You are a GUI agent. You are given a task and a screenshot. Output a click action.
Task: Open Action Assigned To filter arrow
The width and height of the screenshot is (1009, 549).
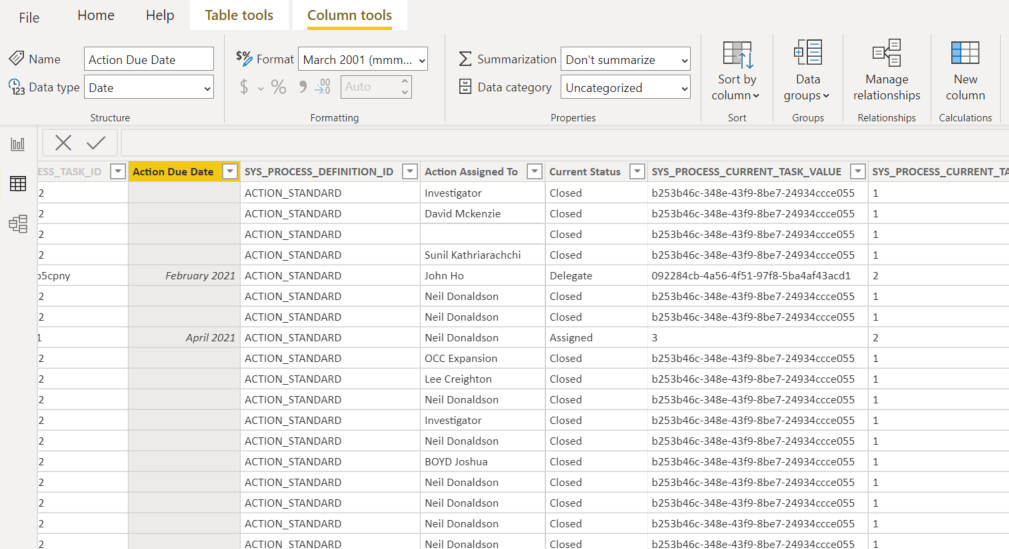[x=534, y=171]
